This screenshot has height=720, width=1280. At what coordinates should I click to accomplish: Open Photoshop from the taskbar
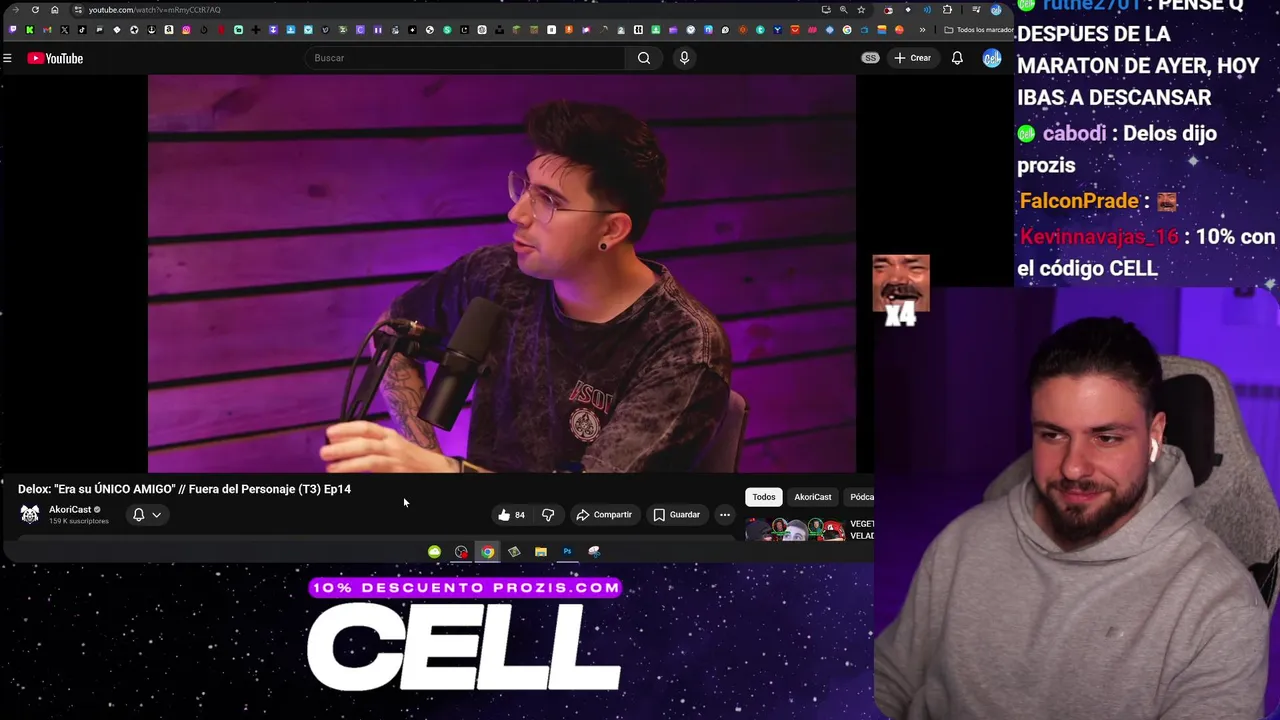point(567,552)
